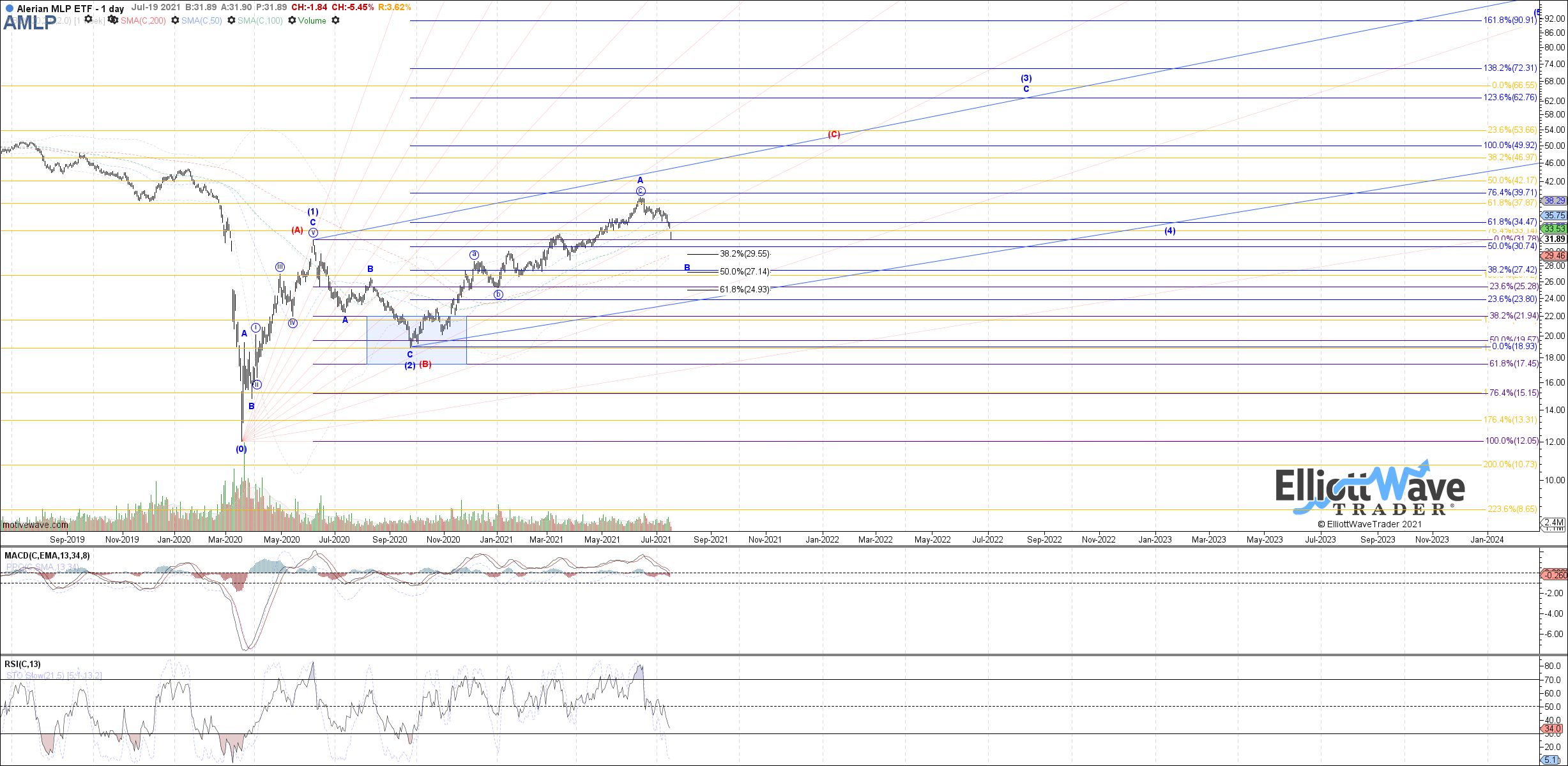Open the settings gear left of SMA(C,50)
The image size is (1568, 766).
click(175, 20)
